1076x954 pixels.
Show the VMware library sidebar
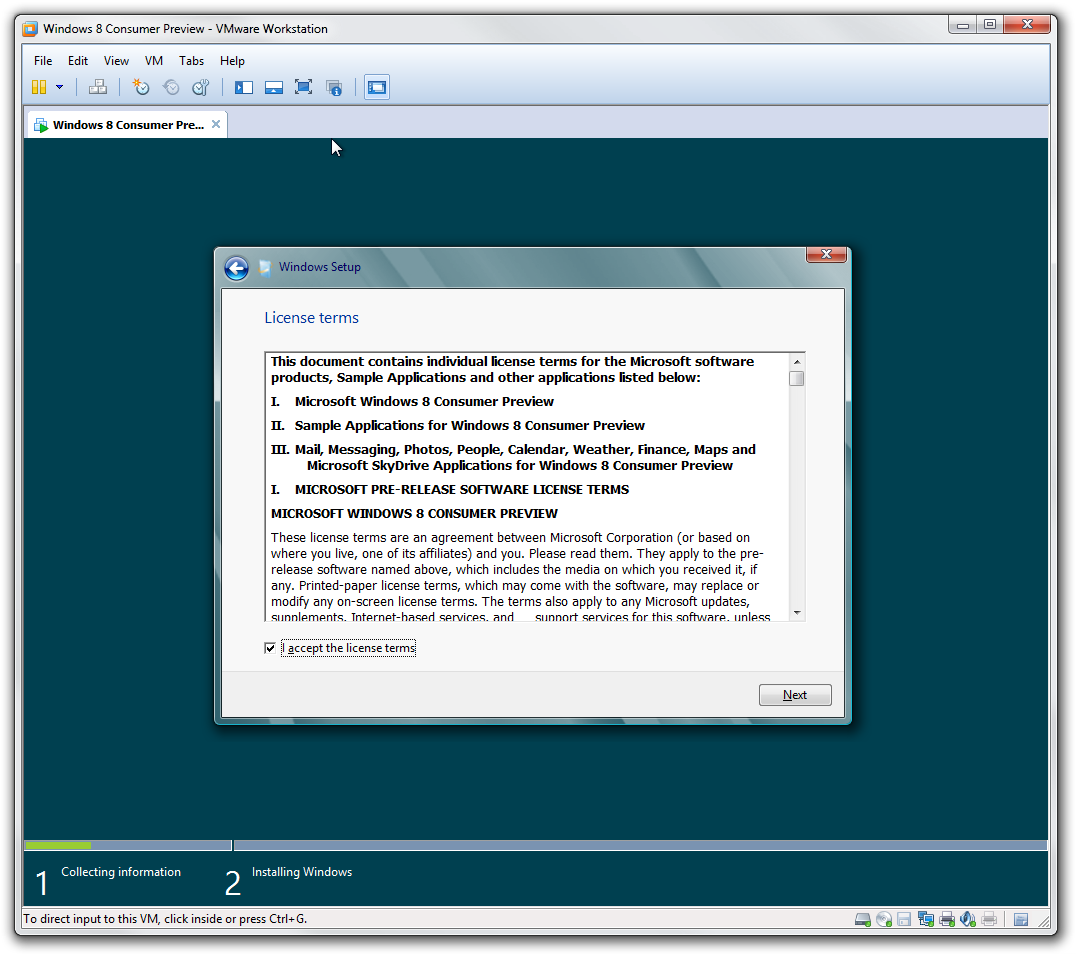coord(243,87)
